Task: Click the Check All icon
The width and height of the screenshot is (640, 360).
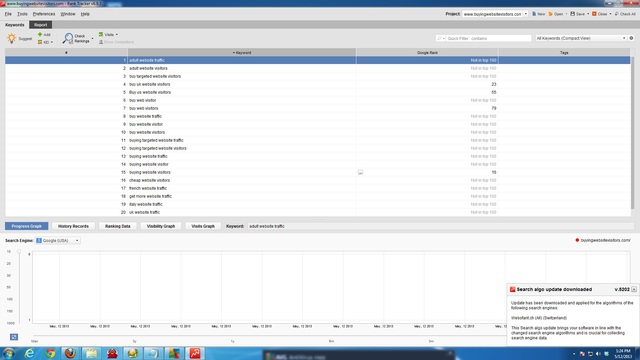Action: pyautogui.click(x=617, y=14)
